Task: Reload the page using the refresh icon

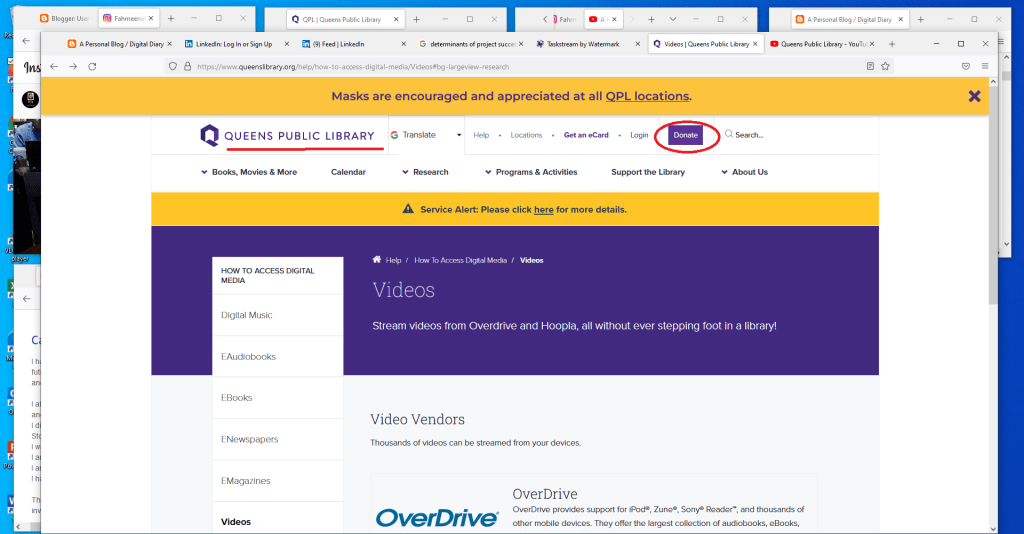Action: click(x=92, y=66)
